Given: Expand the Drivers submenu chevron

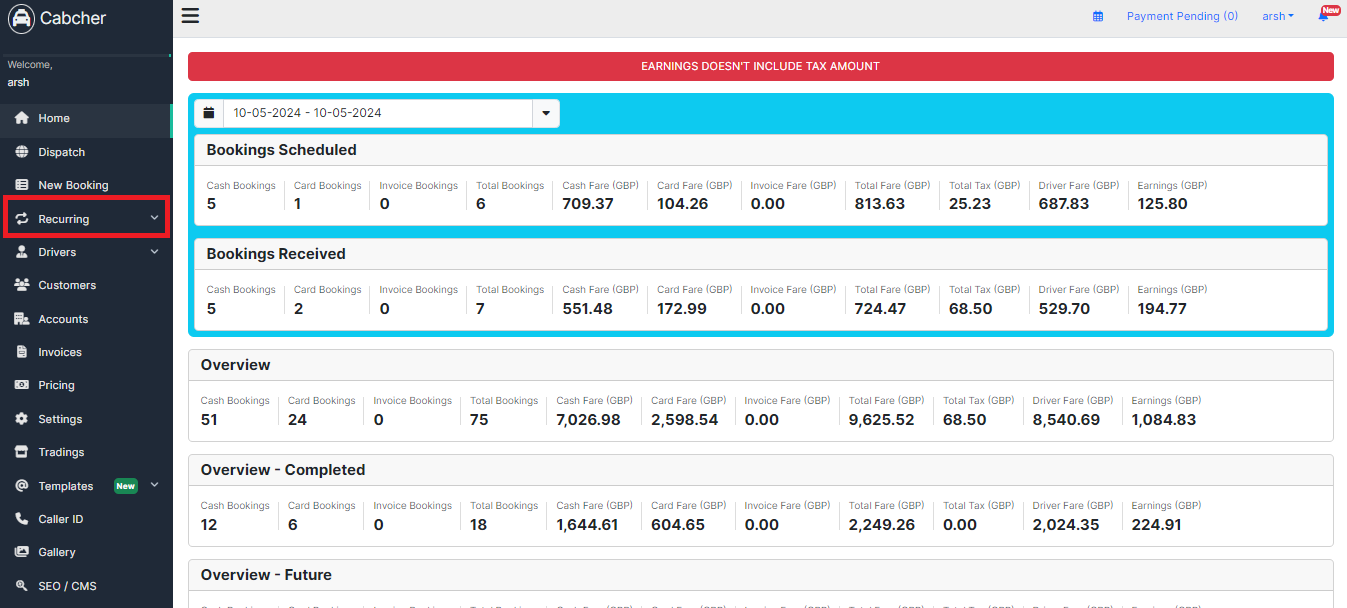Looking at the screenshot, I should click(x=154, y=252).
